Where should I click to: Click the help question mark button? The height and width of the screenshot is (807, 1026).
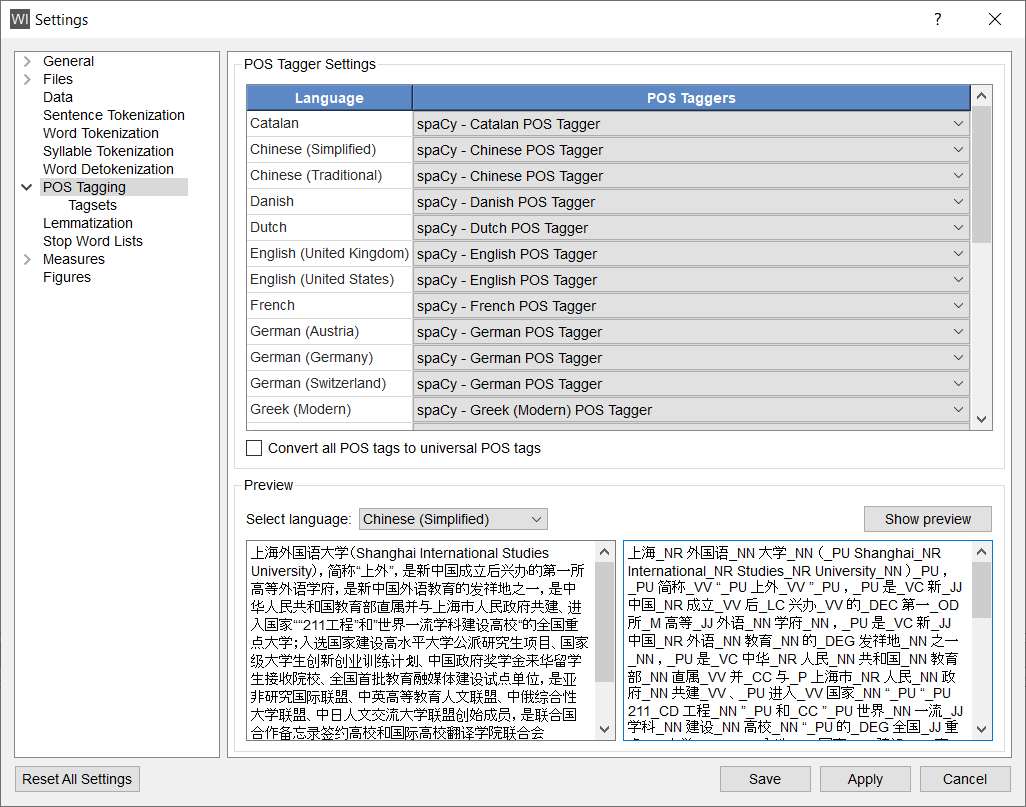coord(938,19)
